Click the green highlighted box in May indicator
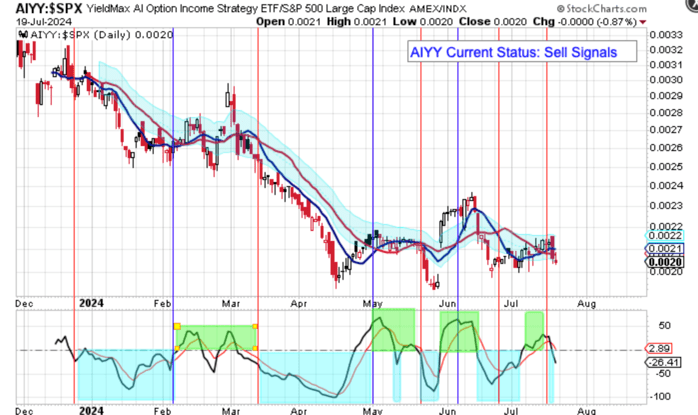698x415 pixels. coord(392,328)
